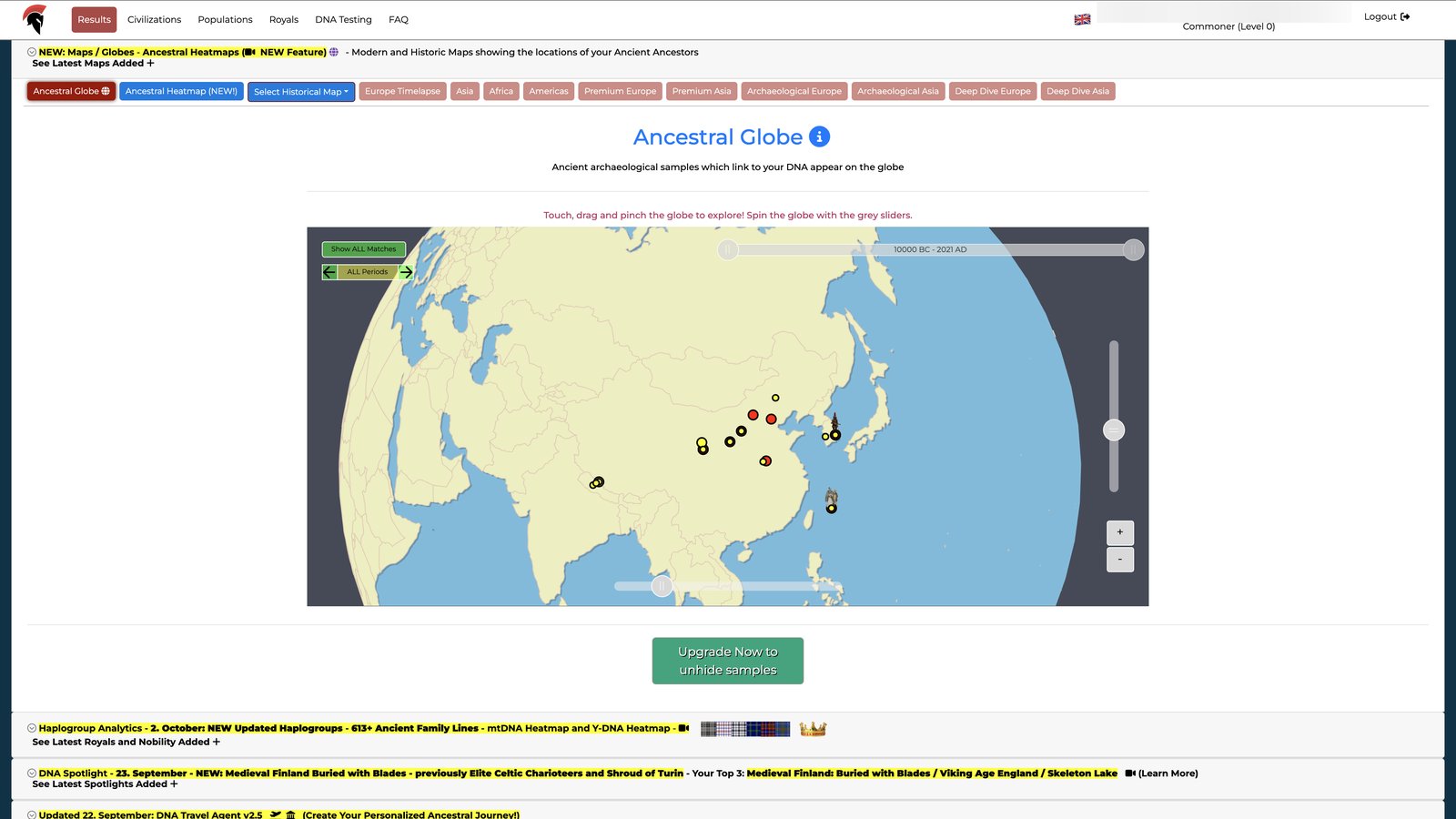Image resolution: width=1456 pixels, height=819 pixels.
Task: Open DNA Testing in top navigation
Action: click(x=343, y=19)
